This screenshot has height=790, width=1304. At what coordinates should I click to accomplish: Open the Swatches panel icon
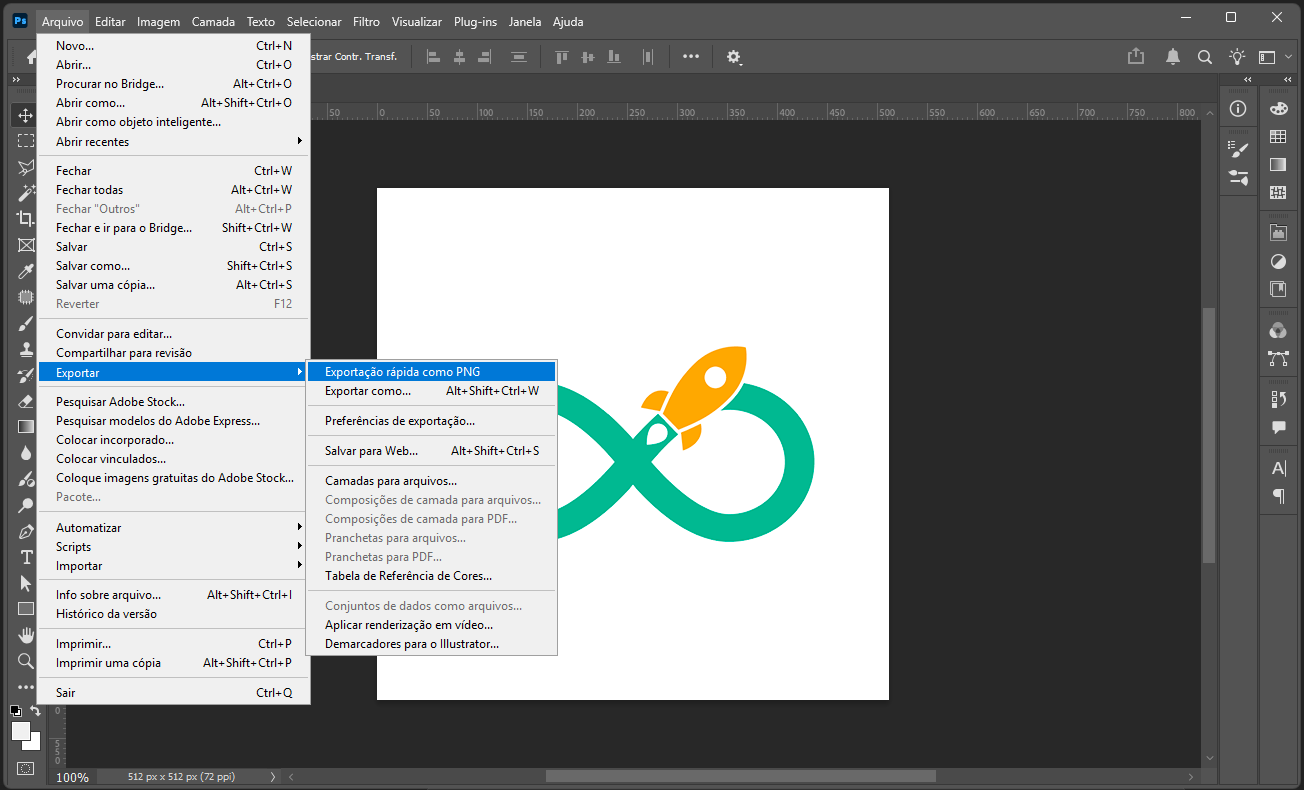(x=1278, y=137)
